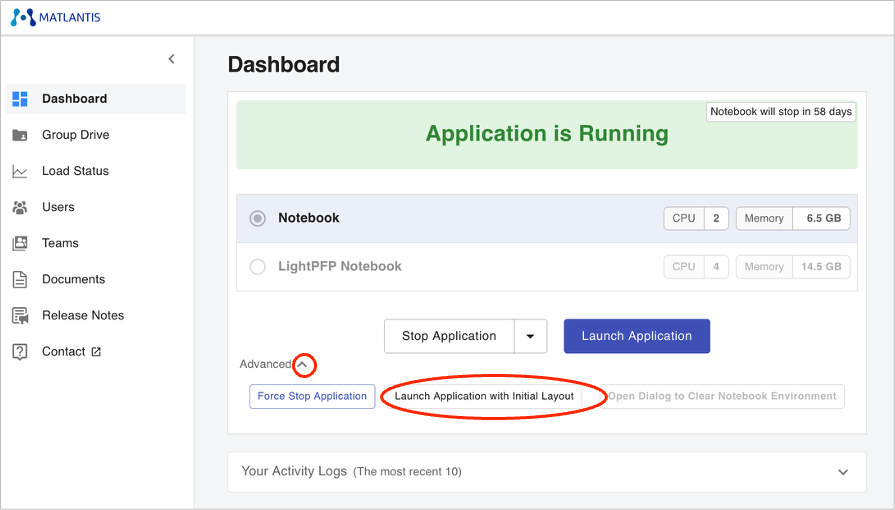Click the Documents file icon
The image size is (895, 510).
pos(20,279)
